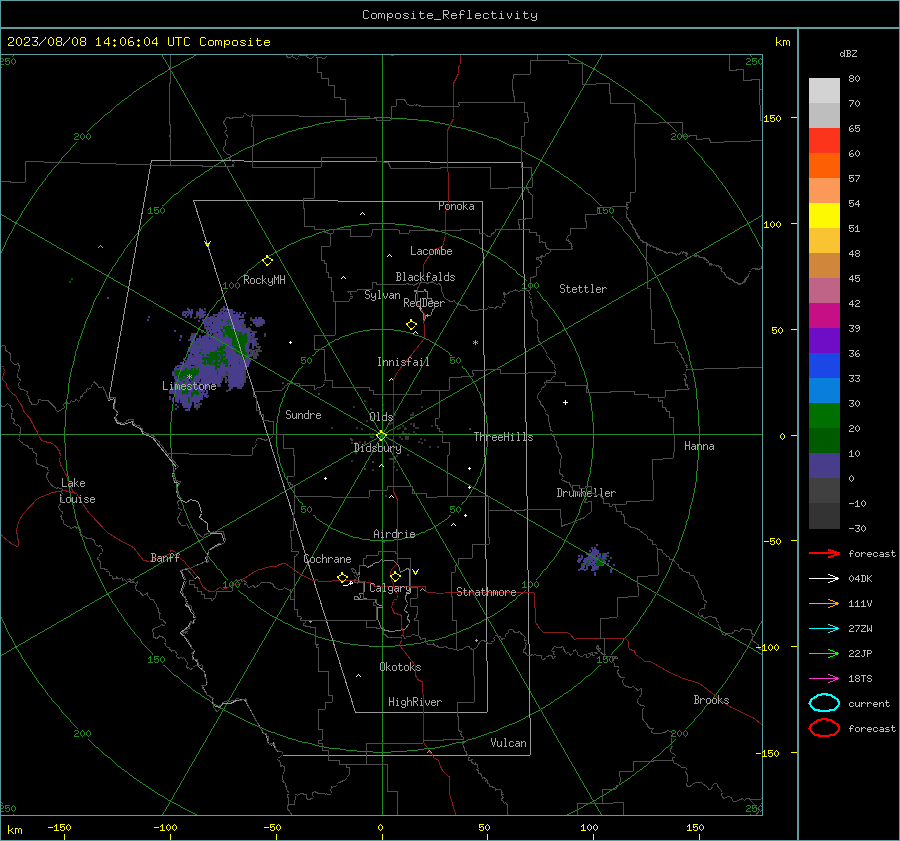The width and height of the screenshot is (900, 841).
Task: Click the Vulcan label
Action: coord(508,743)
